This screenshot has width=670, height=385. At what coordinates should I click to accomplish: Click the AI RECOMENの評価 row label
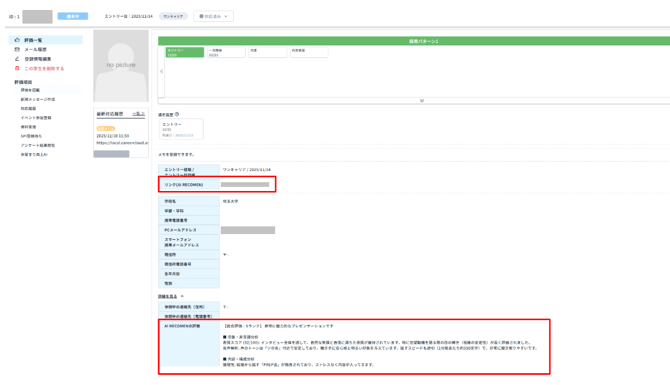click(182, 326)
